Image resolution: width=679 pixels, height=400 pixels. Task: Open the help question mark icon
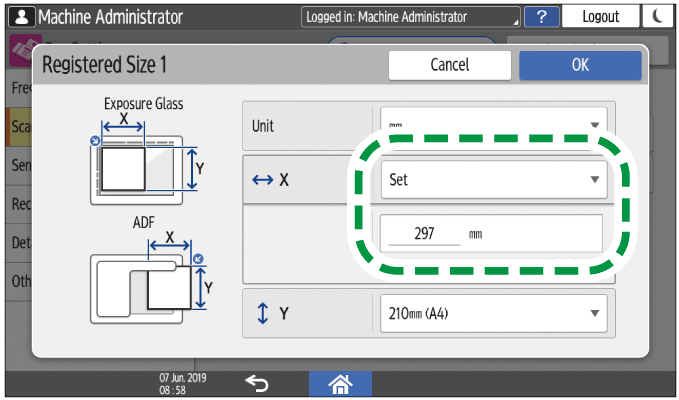[541, 16]
